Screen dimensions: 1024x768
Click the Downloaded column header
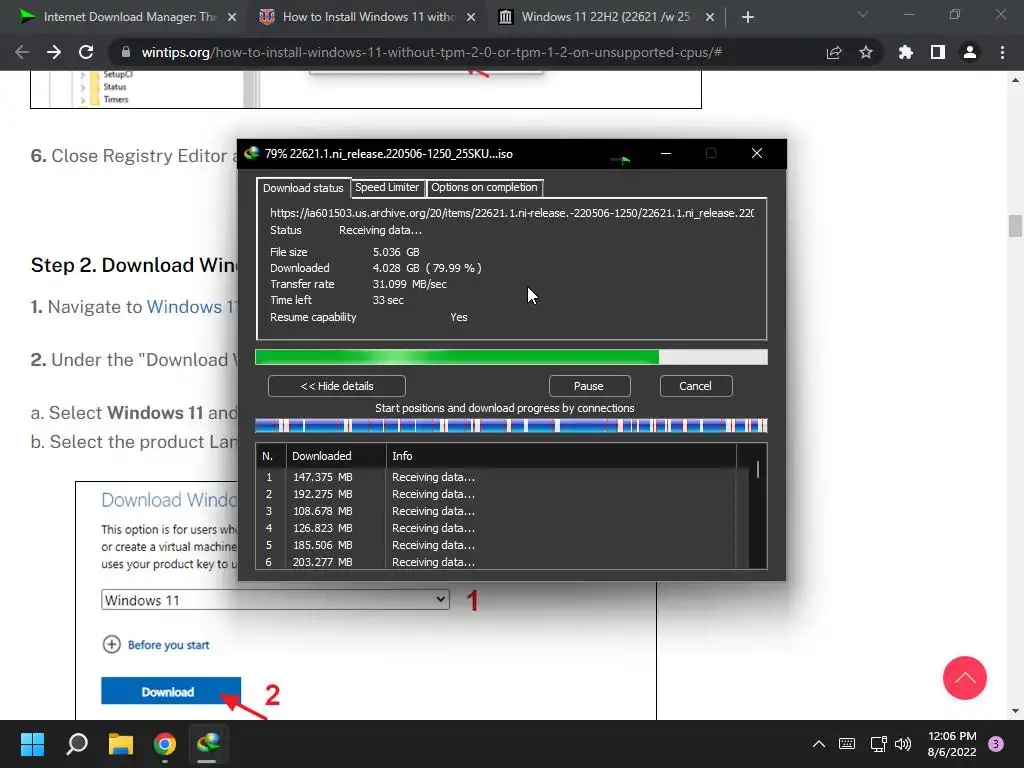click(x=336, y=456)
